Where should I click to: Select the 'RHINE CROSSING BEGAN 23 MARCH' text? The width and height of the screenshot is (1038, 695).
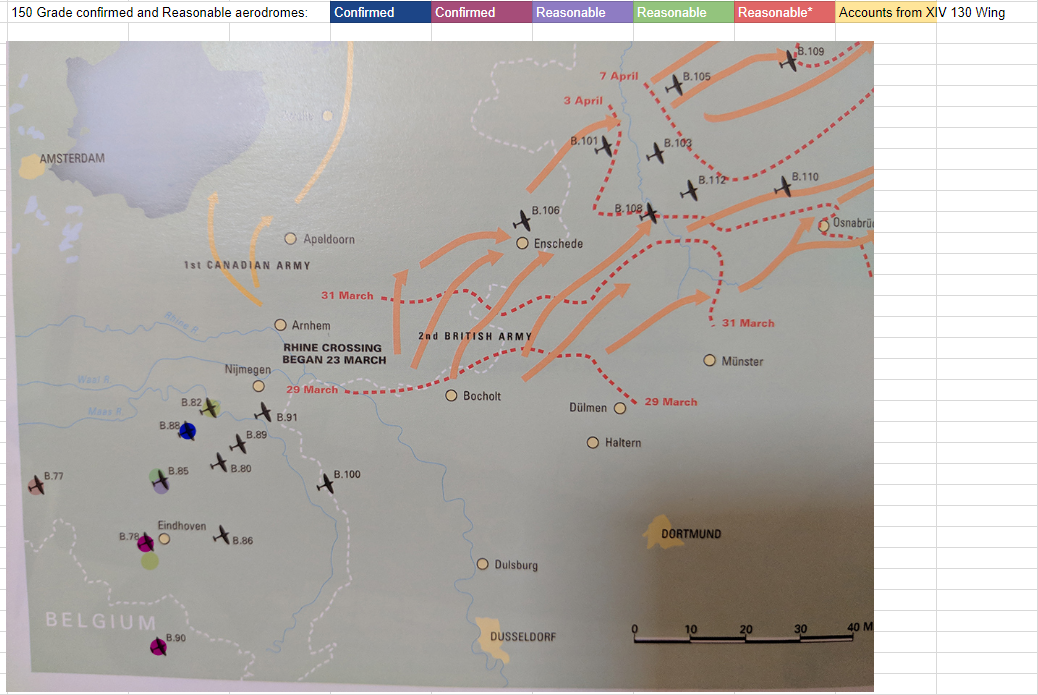point(334,353)
